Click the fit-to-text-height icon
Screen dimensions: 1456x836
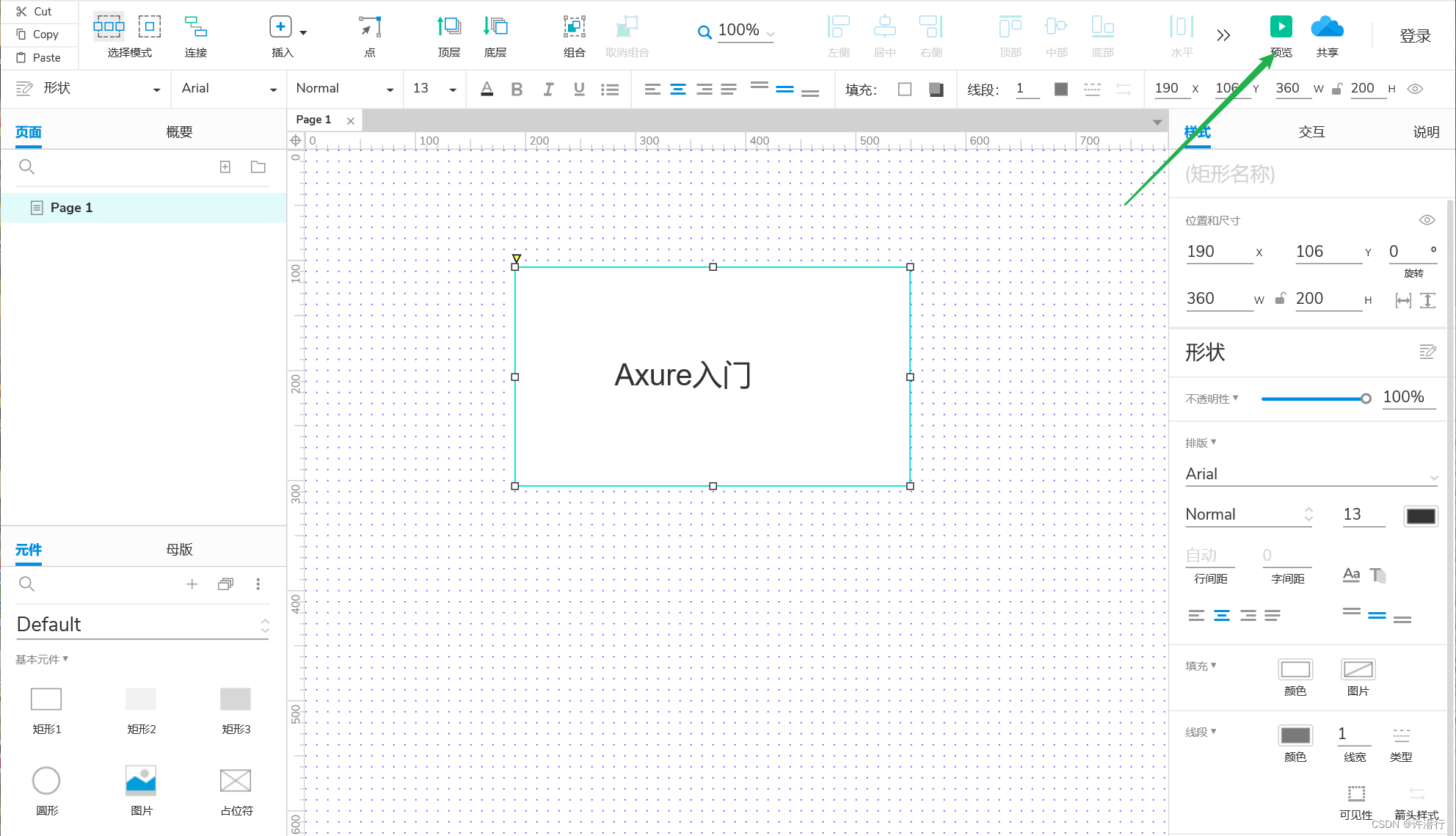(x=1427, y=300)
